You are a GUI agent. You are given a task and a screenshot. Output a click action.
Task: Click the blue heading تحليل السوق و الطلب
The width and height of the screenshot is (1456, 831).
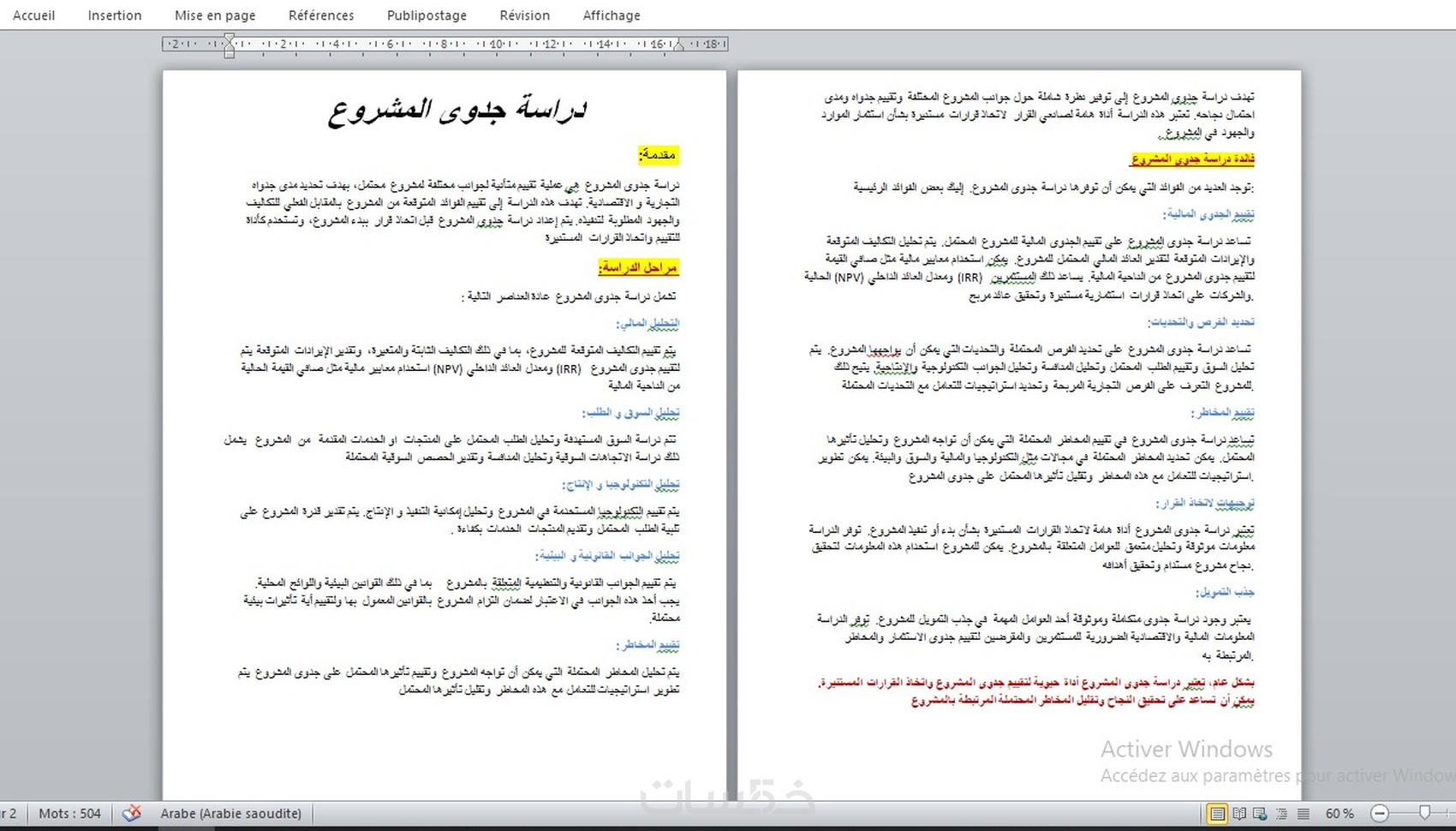pos(630,412)
